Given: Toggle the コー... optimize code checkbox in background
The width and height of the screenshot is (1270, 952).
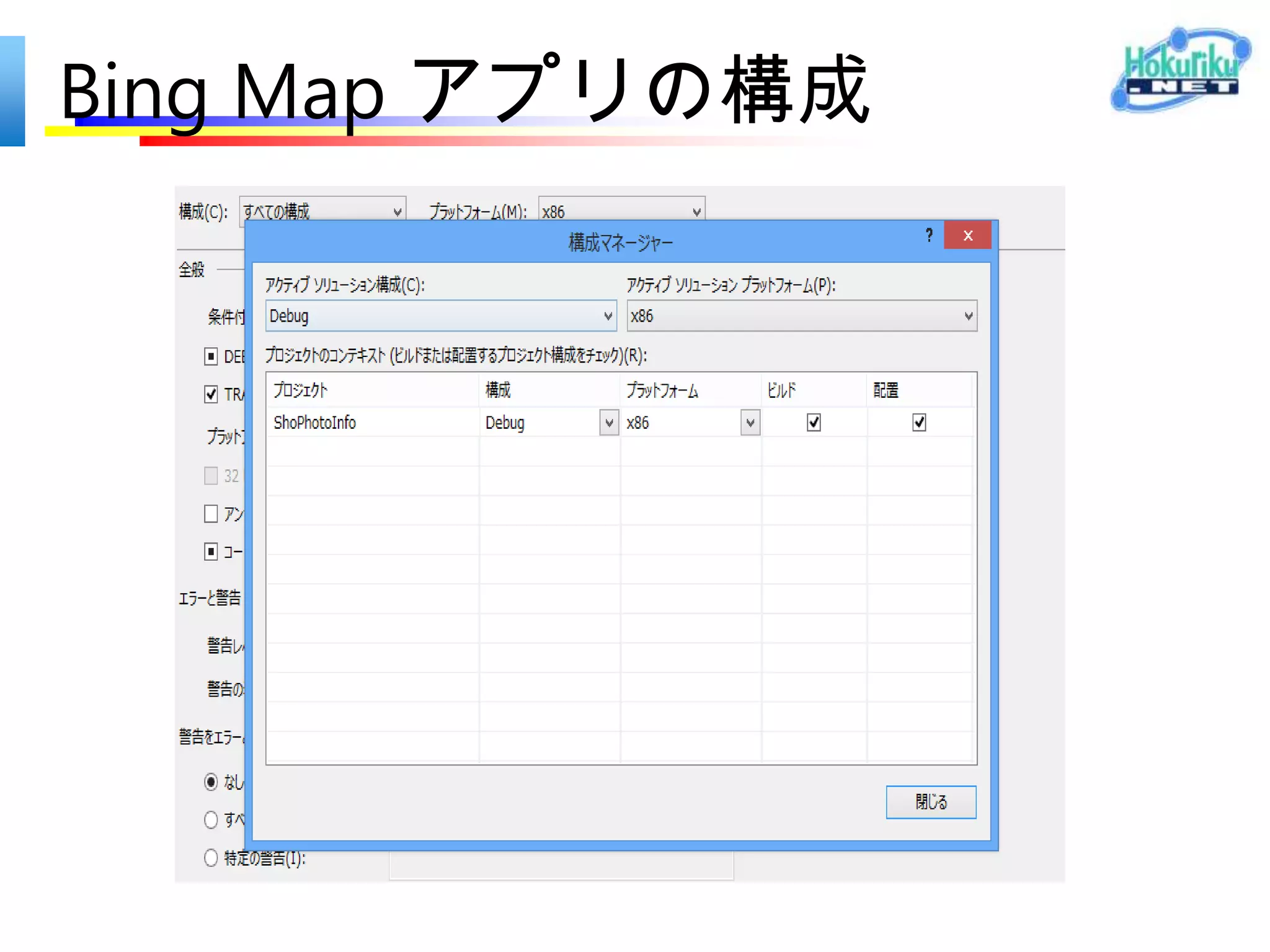Looking at the screenshot, I should pos(211,552).
